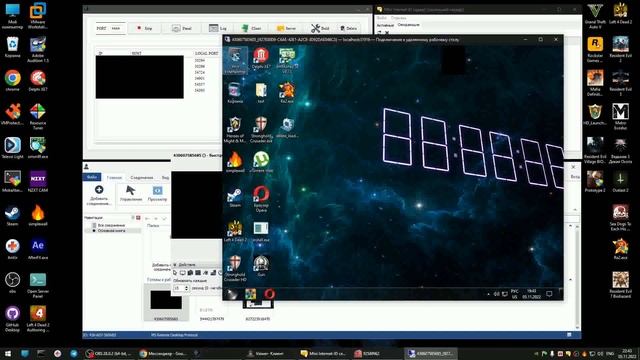
Task: Open Resource Tuner desktop icon
Action: point(38,117)
